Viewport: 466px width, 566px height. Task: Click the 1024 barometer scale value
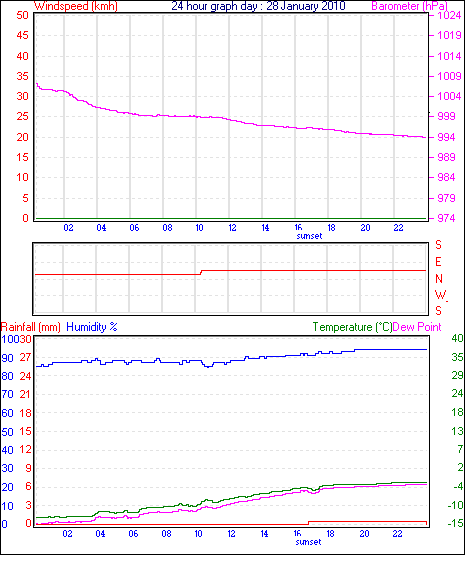pos(449,15)
